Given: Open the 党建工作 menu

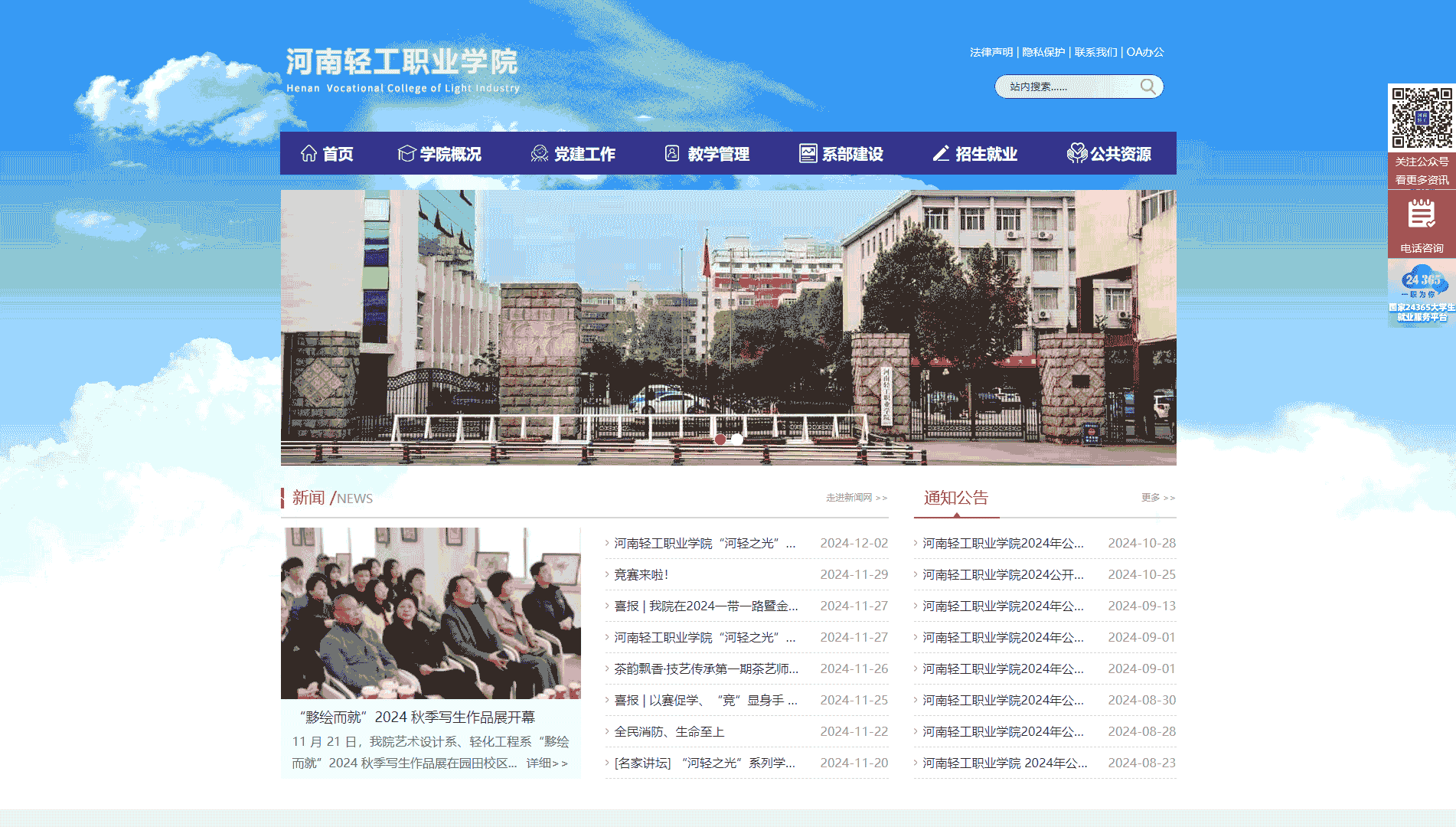Looking at the screenshot, I should (x=573, y=153).
